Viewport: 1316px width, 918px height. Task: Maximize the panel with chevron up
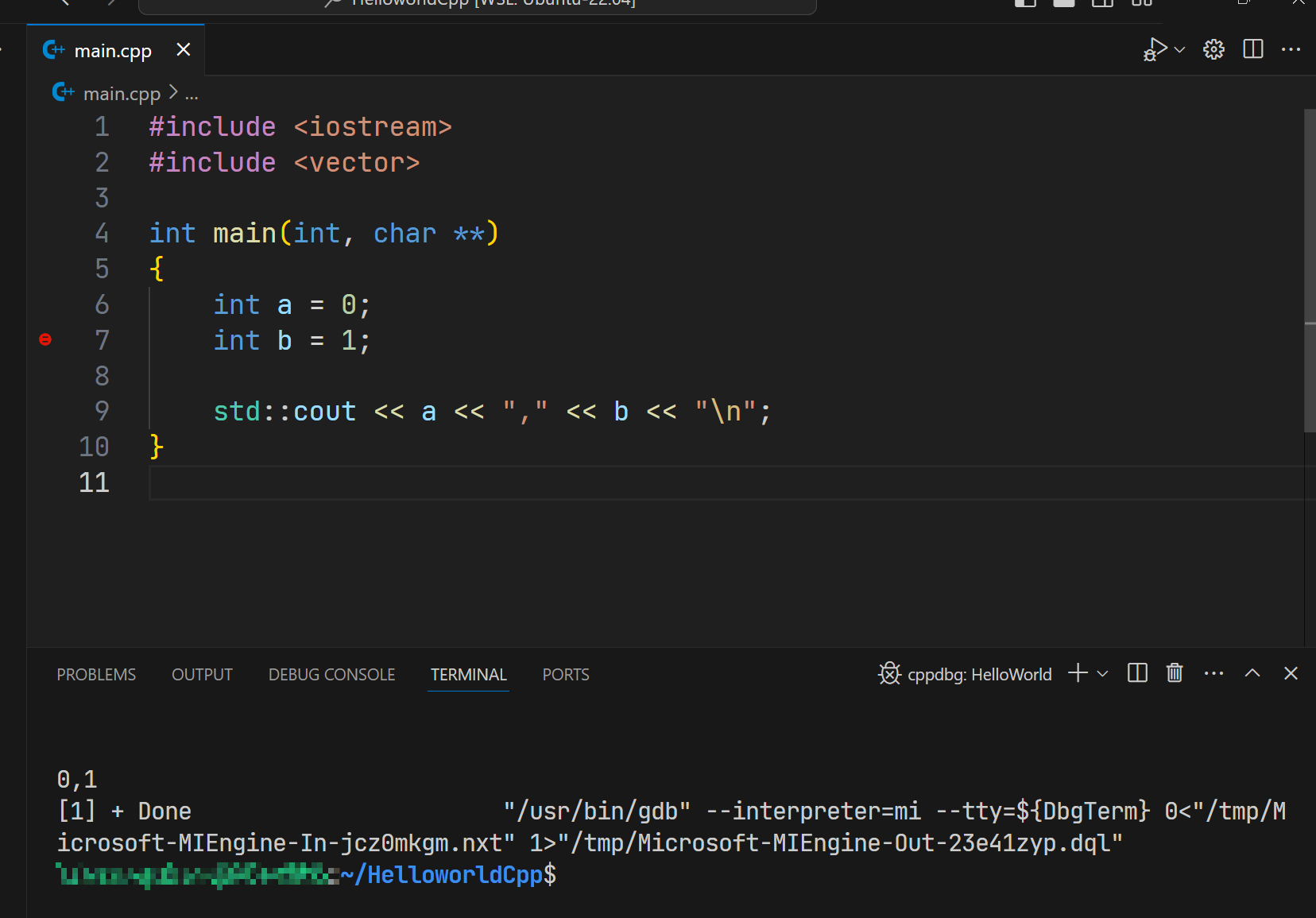(x=1252, y=673)
